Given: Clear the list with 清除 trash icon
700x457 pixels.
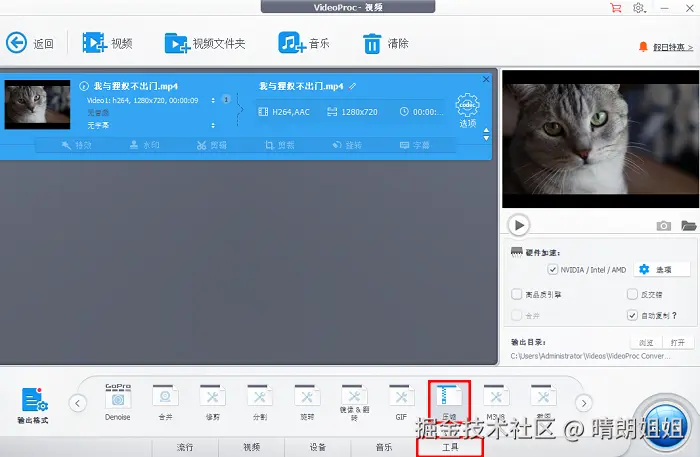Looking at the screenshot, I should point(372,44).
